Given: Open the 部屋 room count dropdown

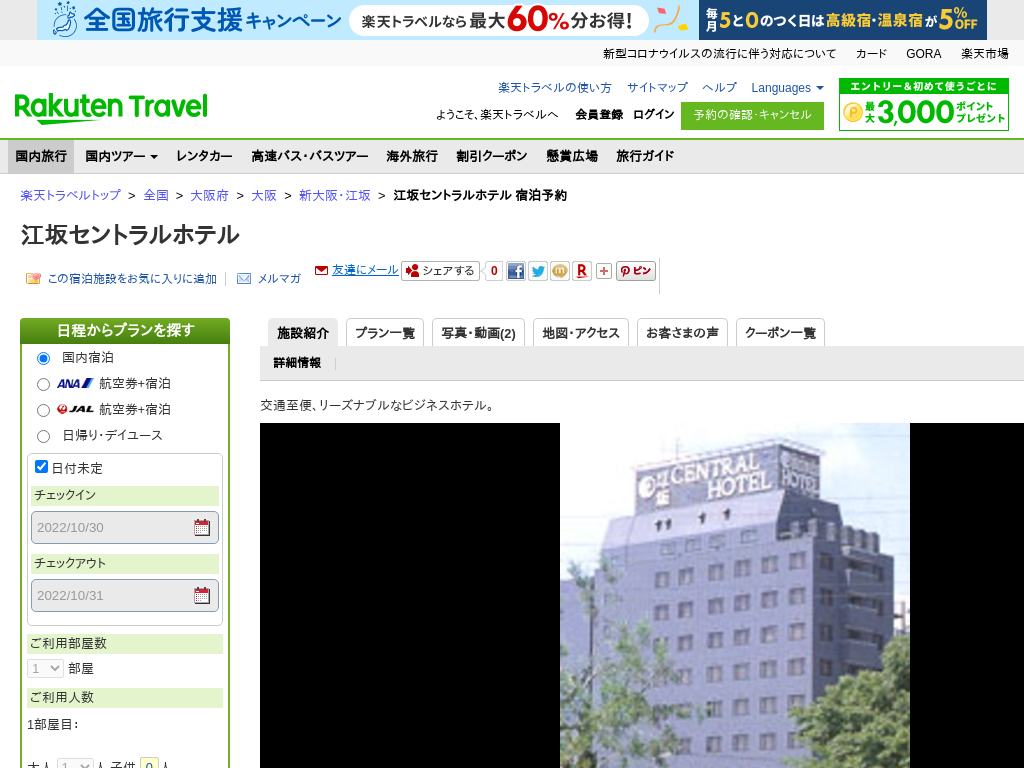Looking at the screenshot, I should coord(45,668).
